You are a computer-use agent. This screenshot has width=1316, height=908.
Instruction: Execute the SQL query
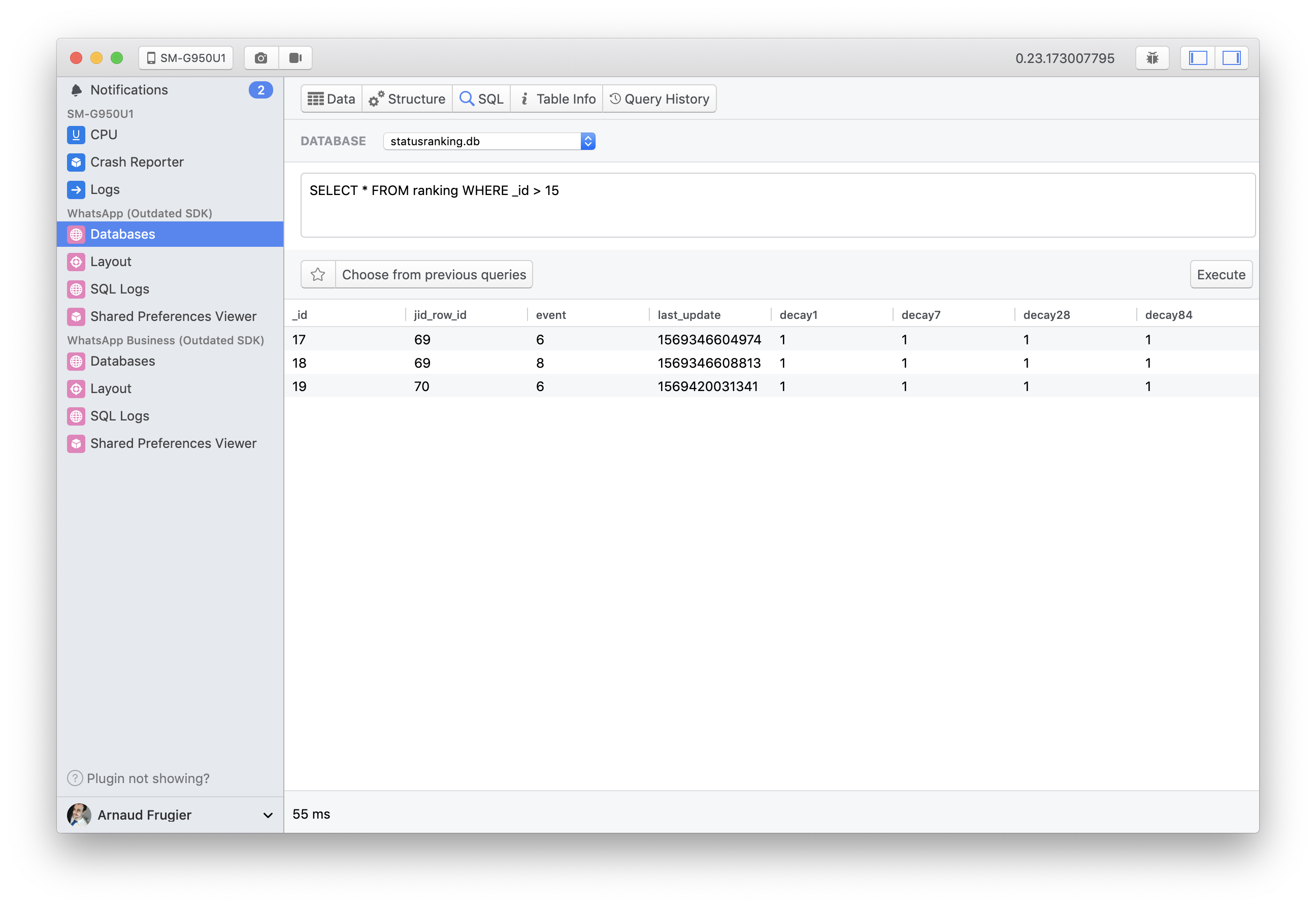coord(1221,274)
